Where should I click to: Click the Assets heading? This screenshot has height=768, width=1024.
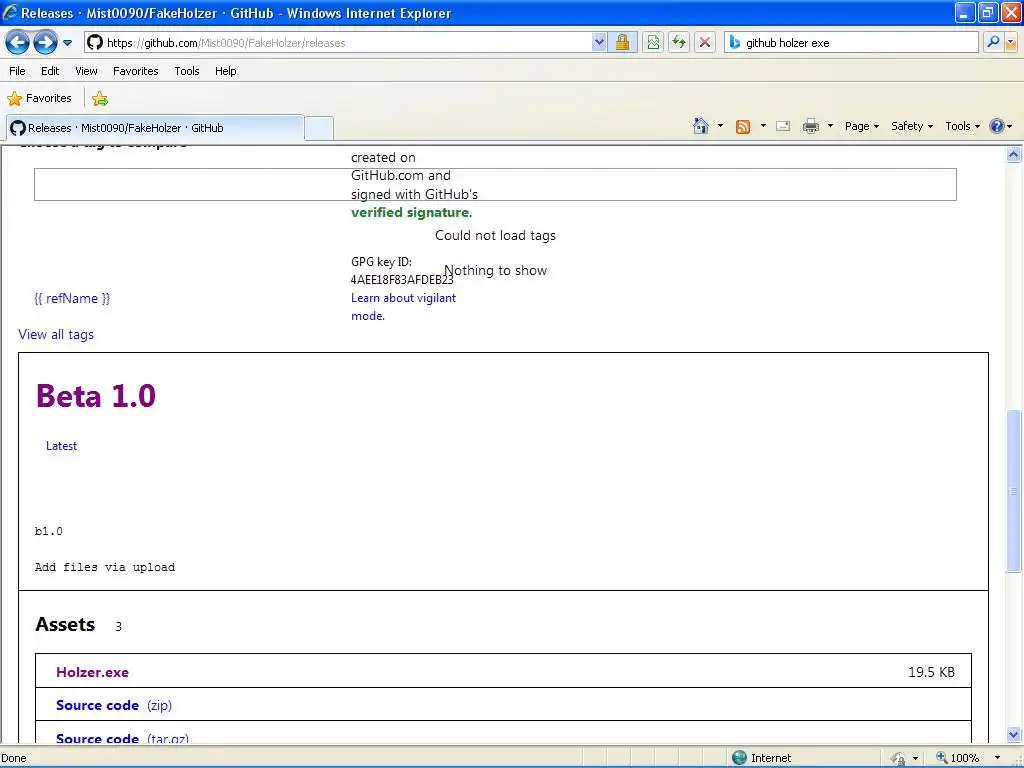pyautogui.click(x=65, y=624)
